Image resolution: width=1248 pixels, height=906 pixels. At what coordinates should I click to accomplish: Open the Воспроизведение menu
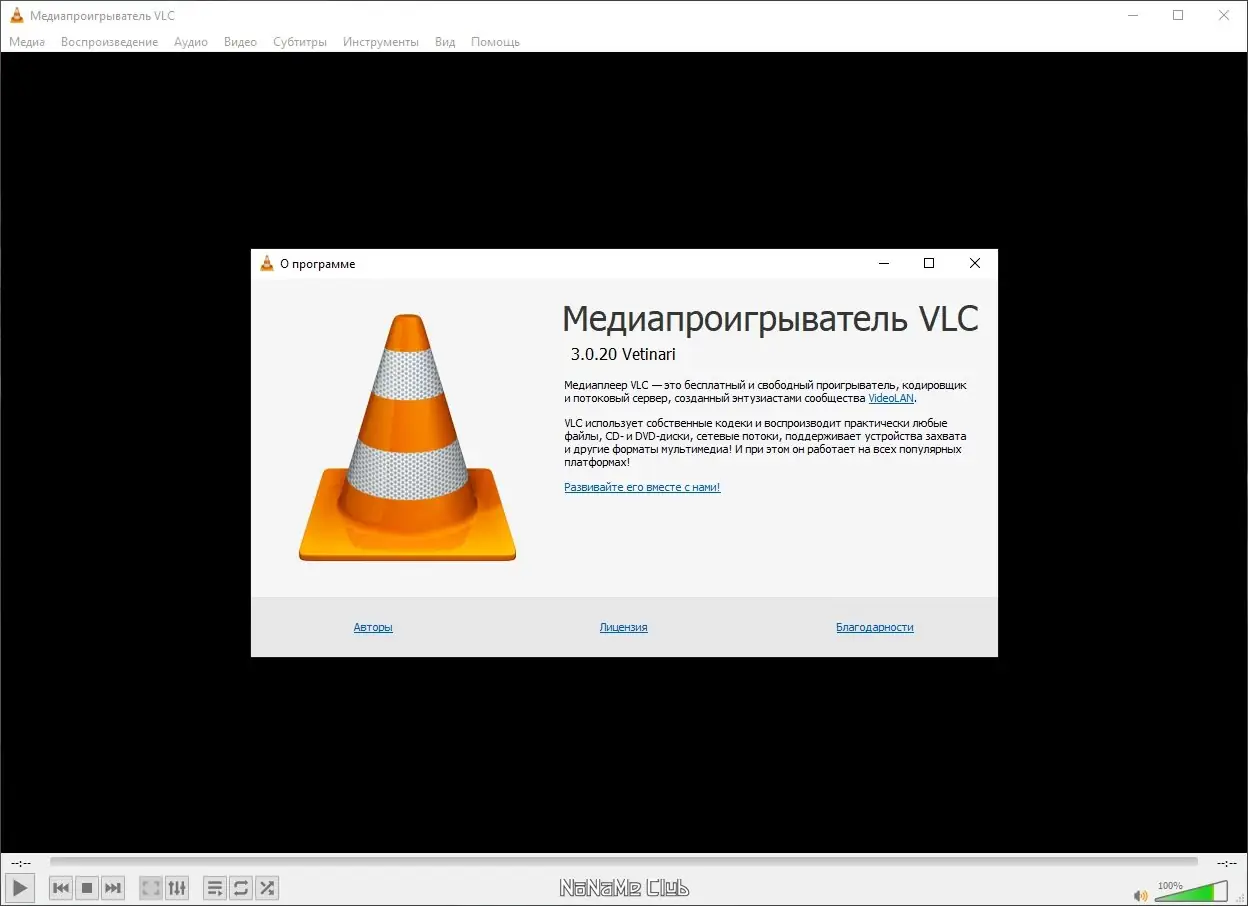tap(109, 42)
